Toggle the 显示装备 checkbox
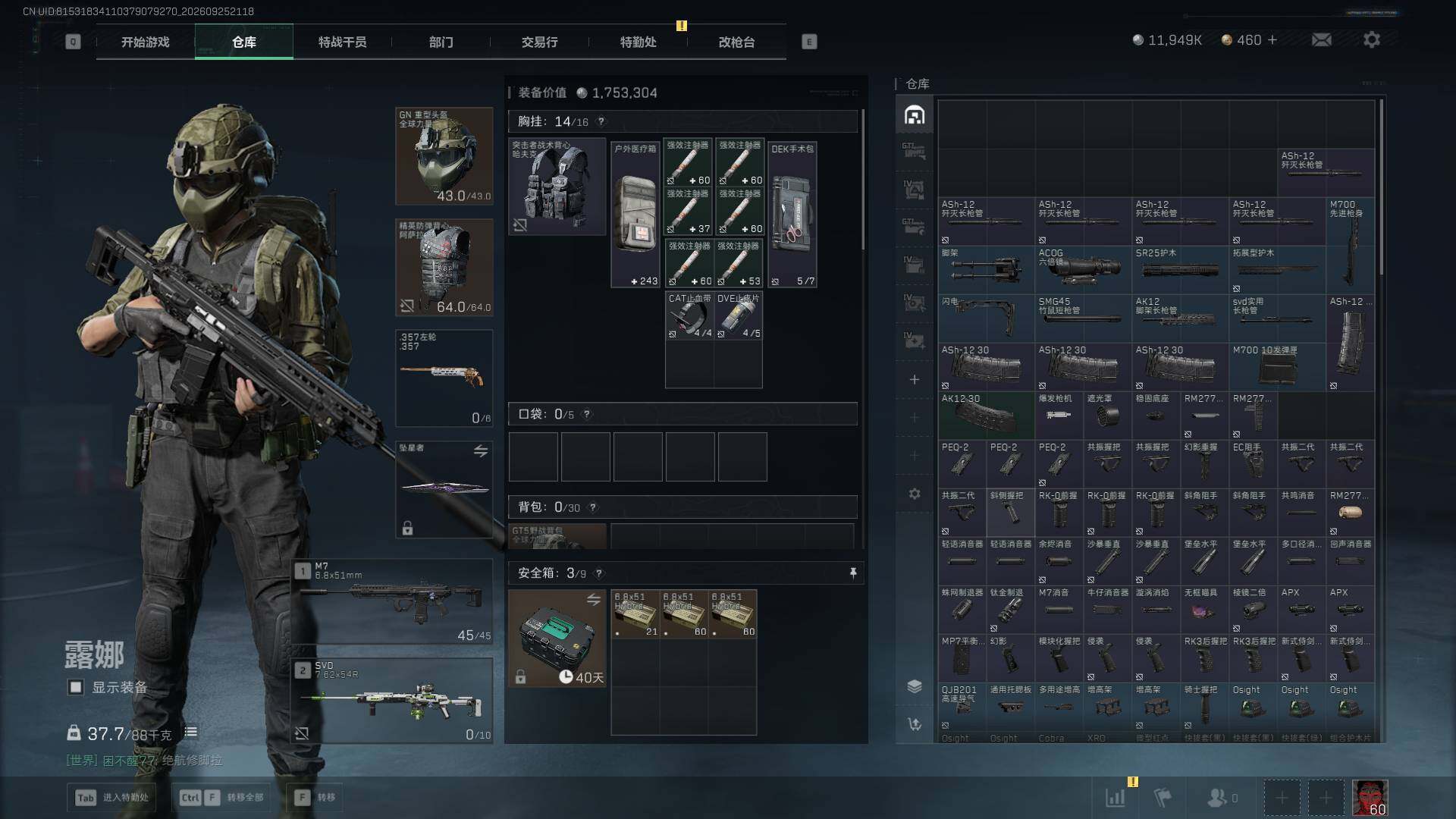The image size is (1456, 819). (x=76, y=687)
